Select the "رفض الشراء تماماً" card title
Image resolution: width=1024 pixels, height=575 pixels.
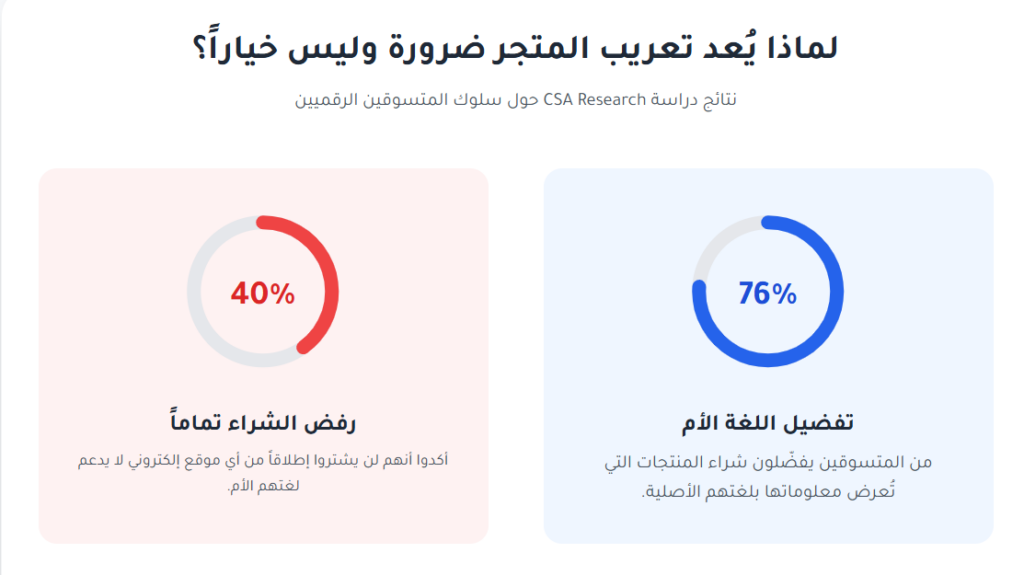(263, 421)
